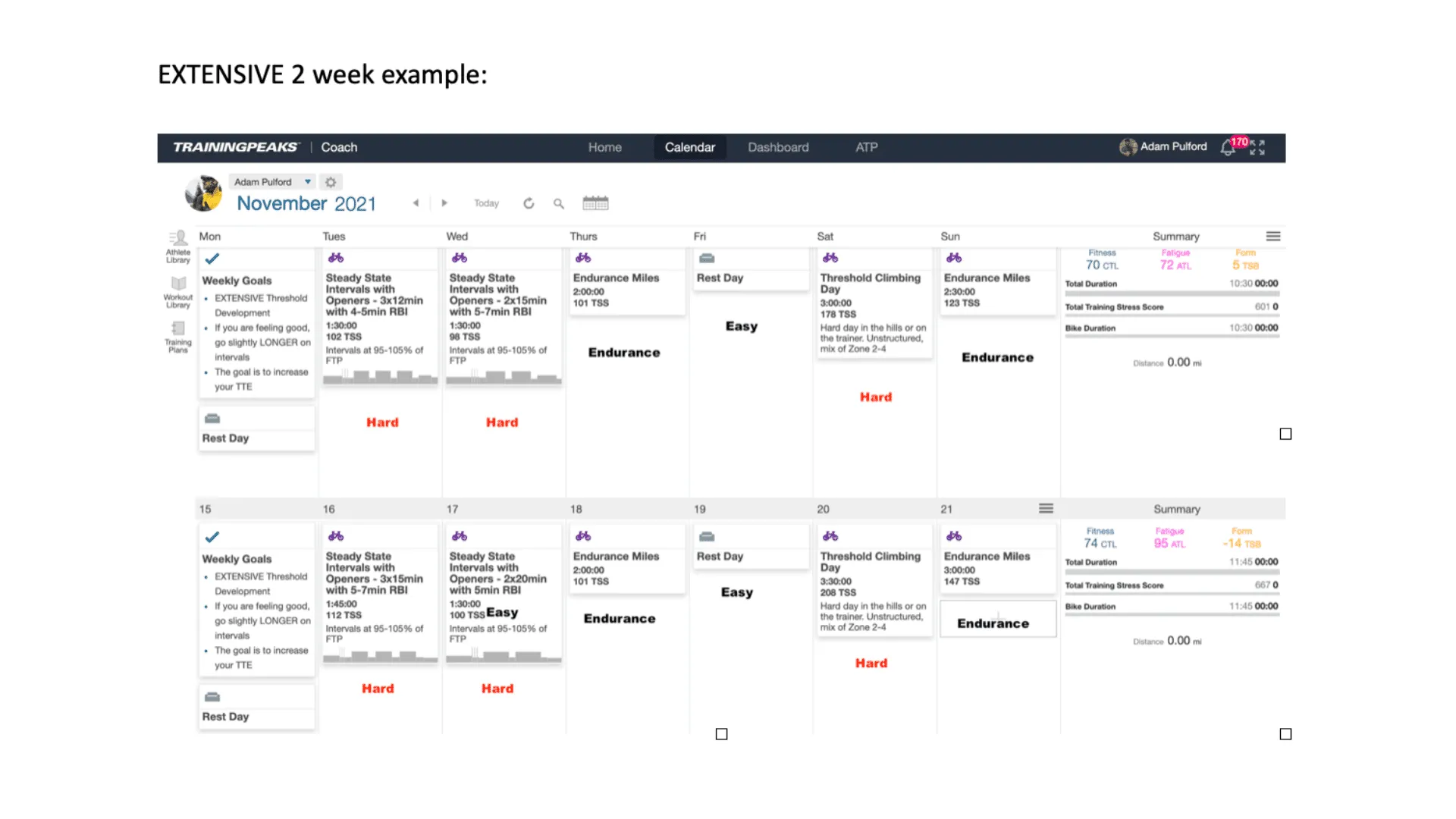Screen dimensions: 1456x819
Task: Switch to the Dashboard tab
Action: (x=778, y=147)
